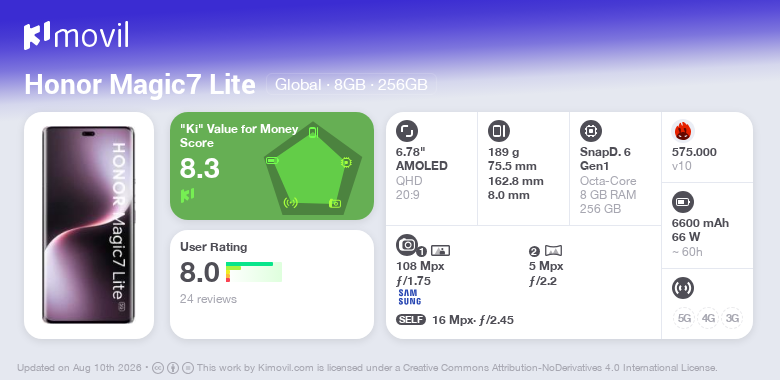Viewport: 780px width, 380px height.
Task: Click the wide-angle second camera icon
Action: tap(553, 251)
